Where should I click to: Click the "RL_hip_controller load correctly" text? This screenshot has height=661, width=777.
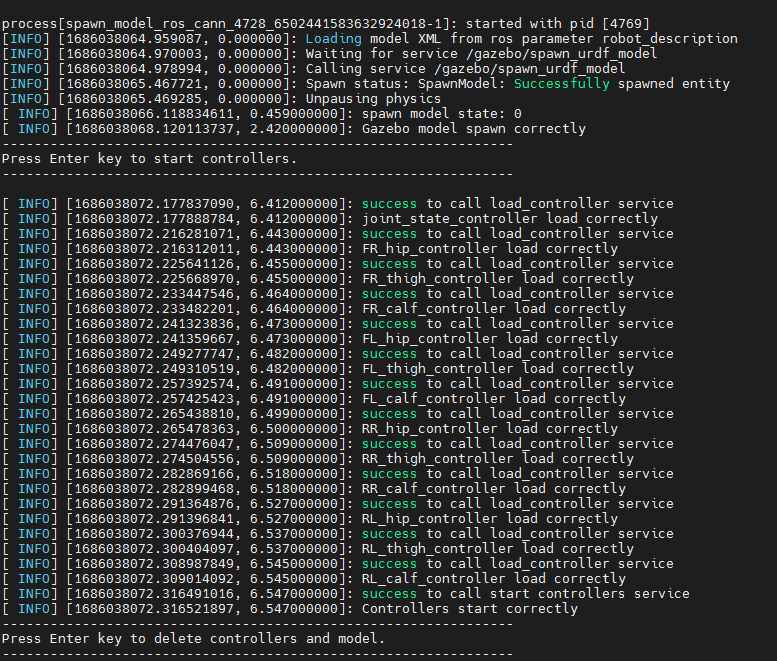pyautogui.click(x=489, y=518)
